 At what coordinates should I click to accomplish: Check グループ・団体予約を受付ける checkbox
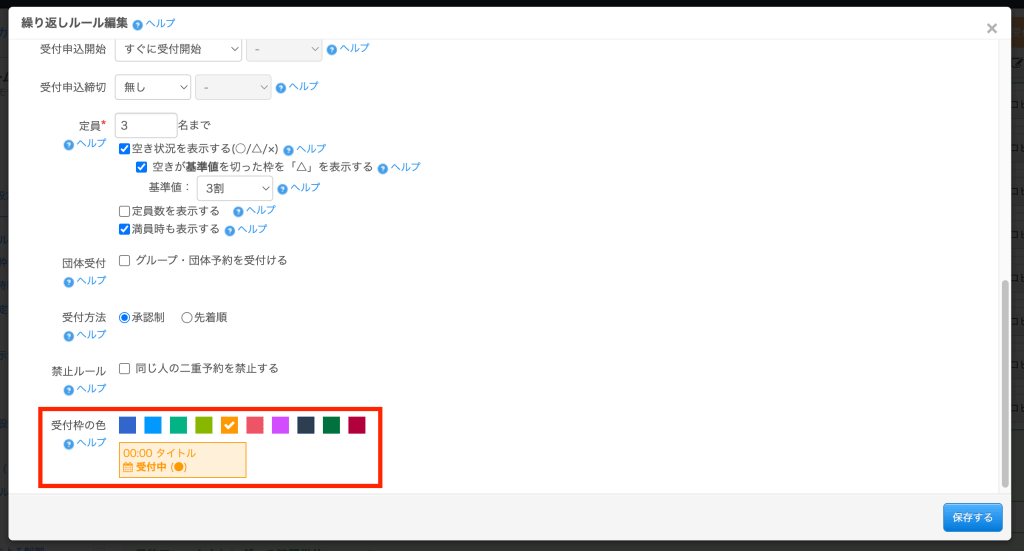coord(125,261)
